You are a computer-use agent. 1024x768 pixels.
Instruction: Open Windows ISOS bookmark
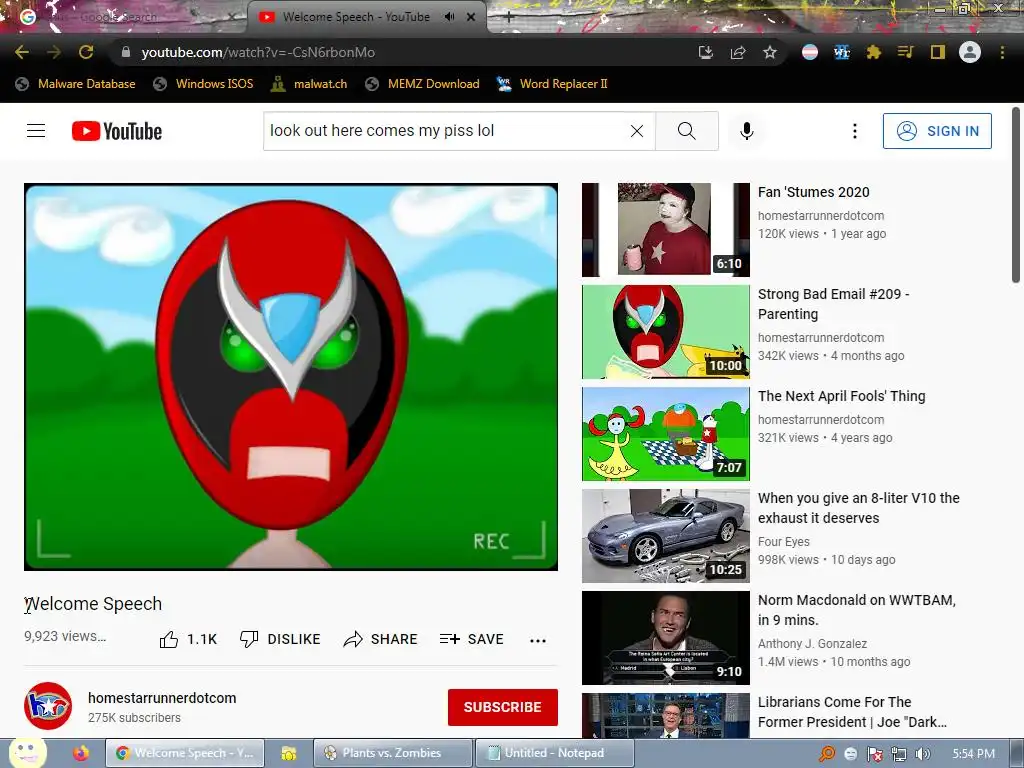click(x=203, y=84)
